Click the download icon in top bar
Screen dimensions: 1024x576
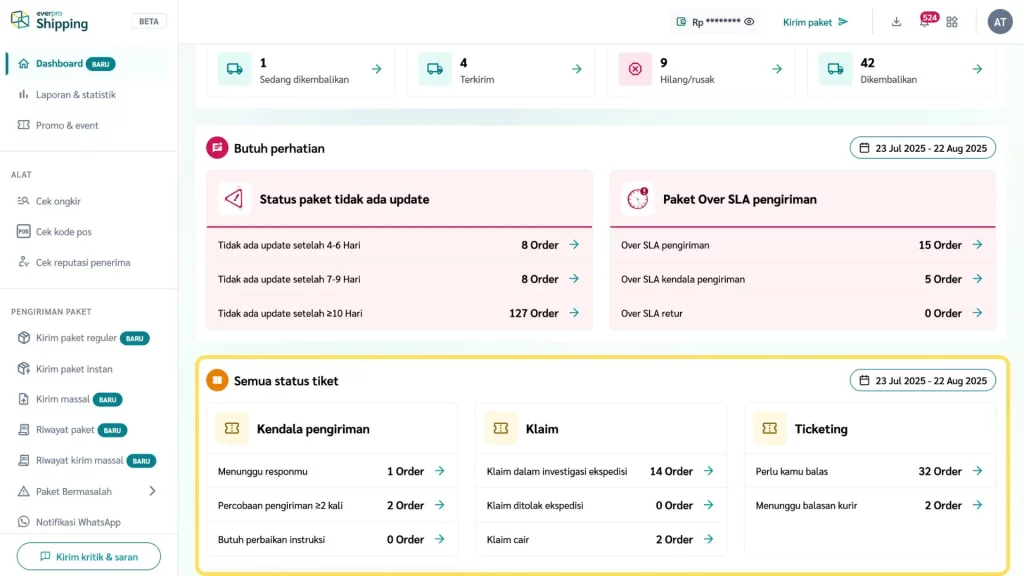(896, 22)
